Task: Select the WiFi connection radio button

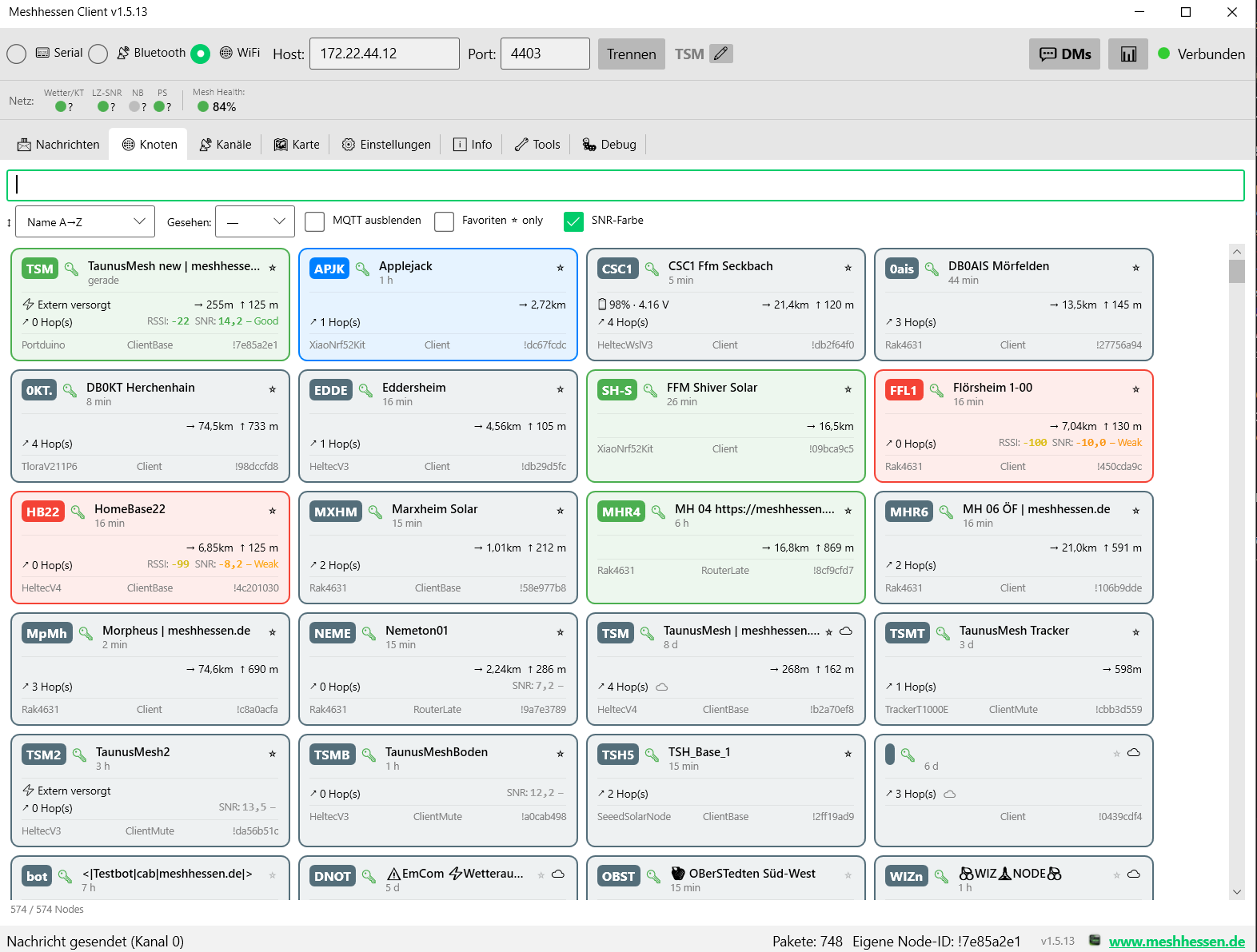Action: pyautogui.click(x=201, y=54)
